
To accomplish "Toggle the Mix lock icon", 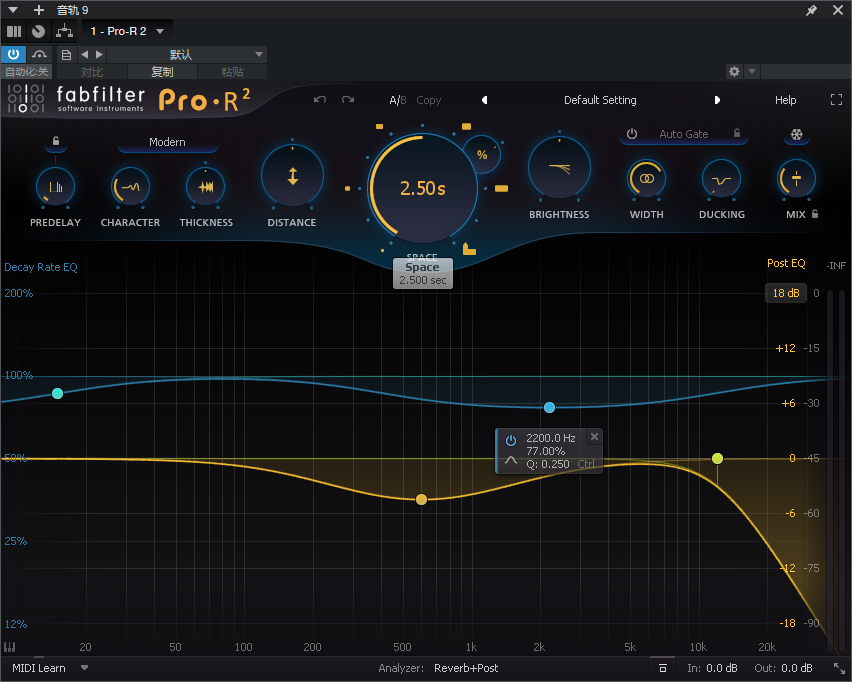I will tap(815, 214).
